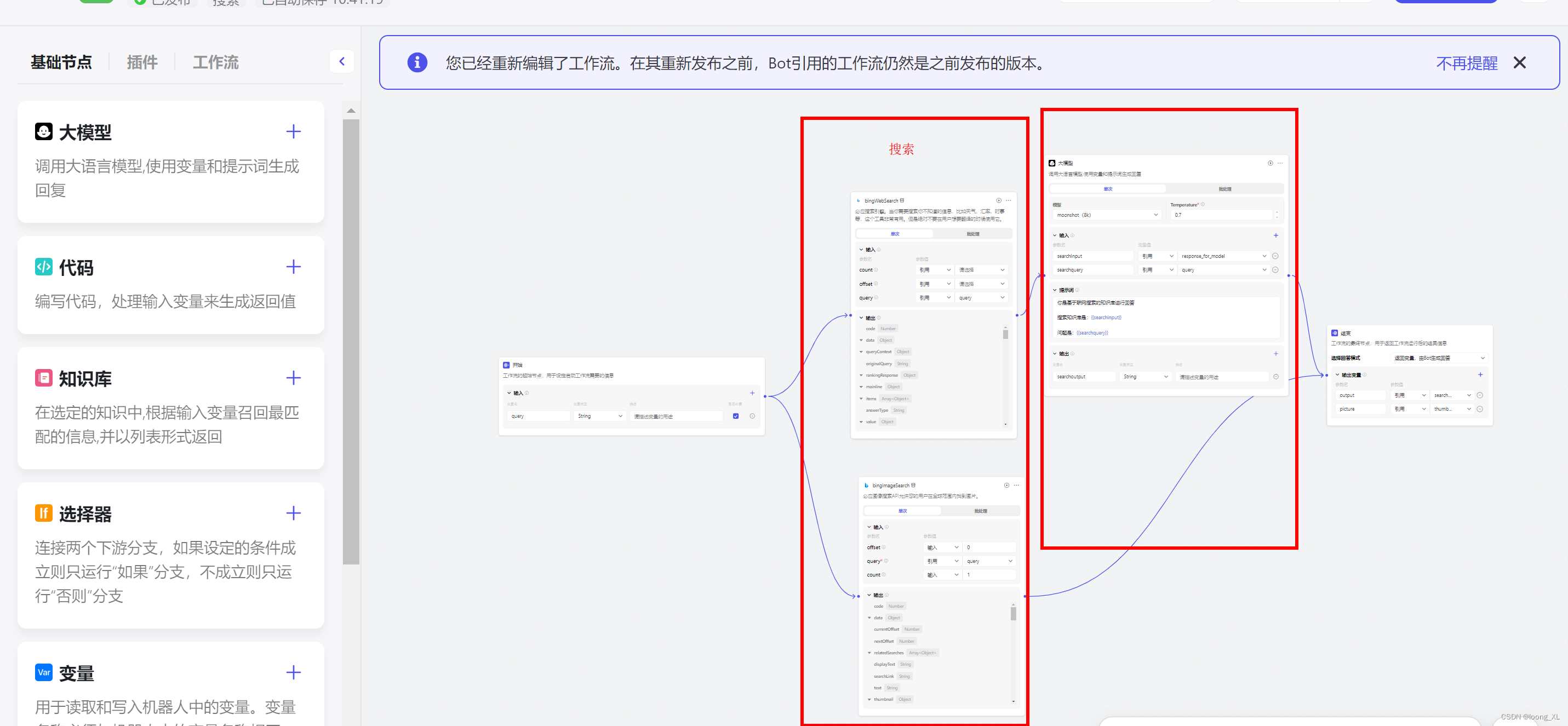Run the bingWebSearch node with its play icon
Screen dimensions: 1568x726
coord(998,200)
